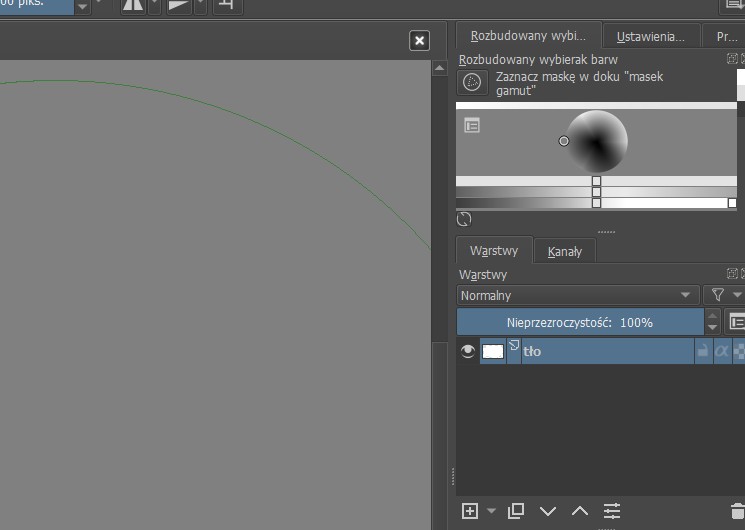This screenshot has height=530, width=745.
Task: Click the horizontal mirror tool icon
Action: [x=133, y=6]
